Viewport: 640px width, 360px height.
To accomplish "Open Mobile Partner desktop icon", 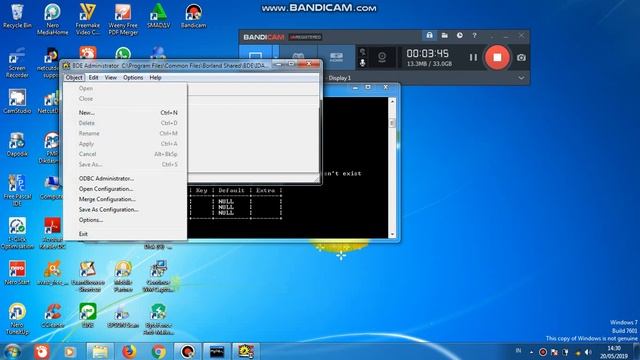I will (x=123, y=276).
